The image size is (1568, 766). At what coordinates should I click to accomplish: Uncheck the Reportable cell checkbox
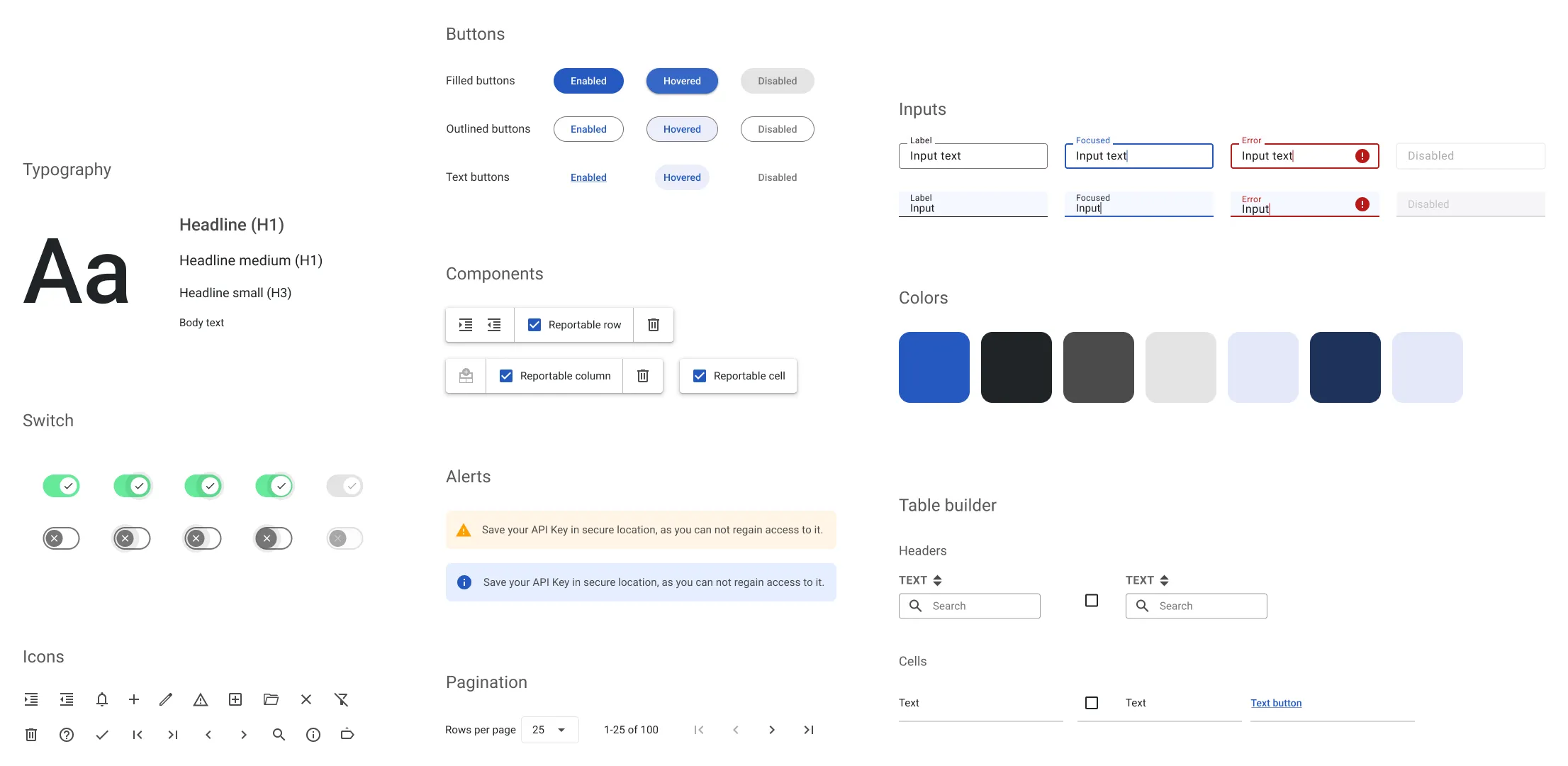coord(700,376)
